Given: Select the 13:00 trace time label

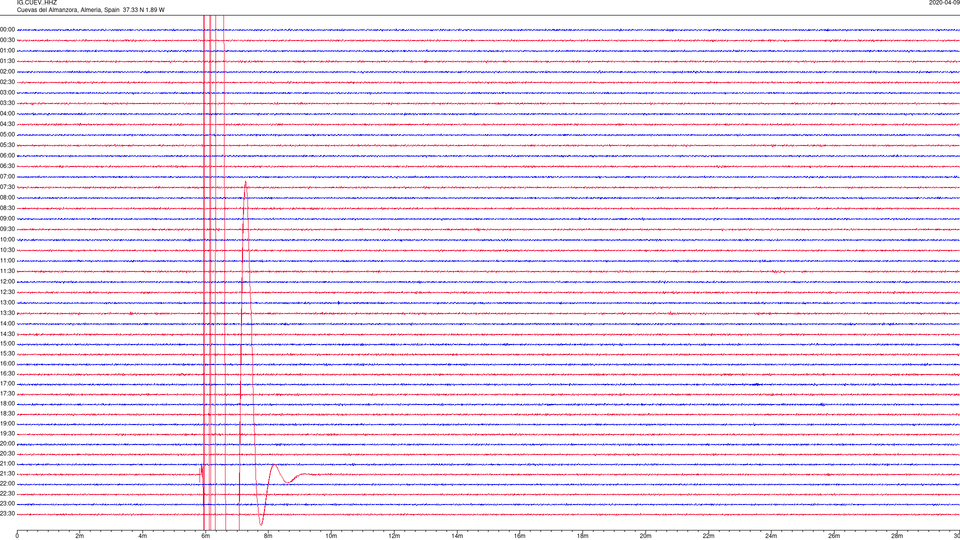Looking at the screenshot, I should point(7,302).
